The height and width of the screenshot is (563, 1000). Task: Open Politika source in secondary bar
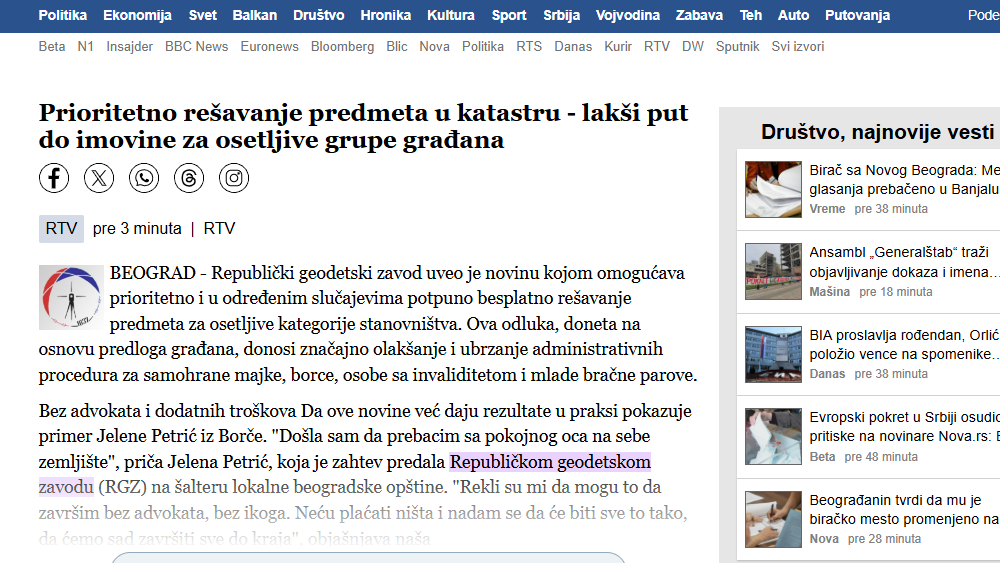point(483,47)
